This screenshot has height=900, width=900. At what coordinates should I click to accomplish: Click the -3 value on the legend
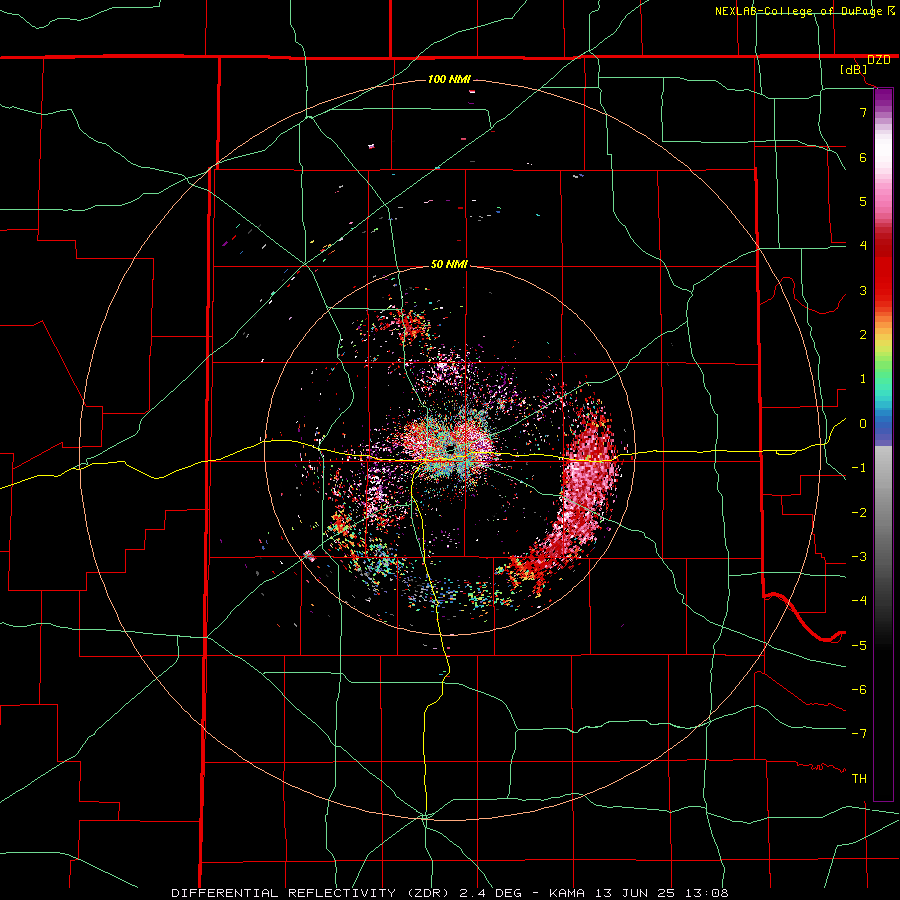(859, 557)
